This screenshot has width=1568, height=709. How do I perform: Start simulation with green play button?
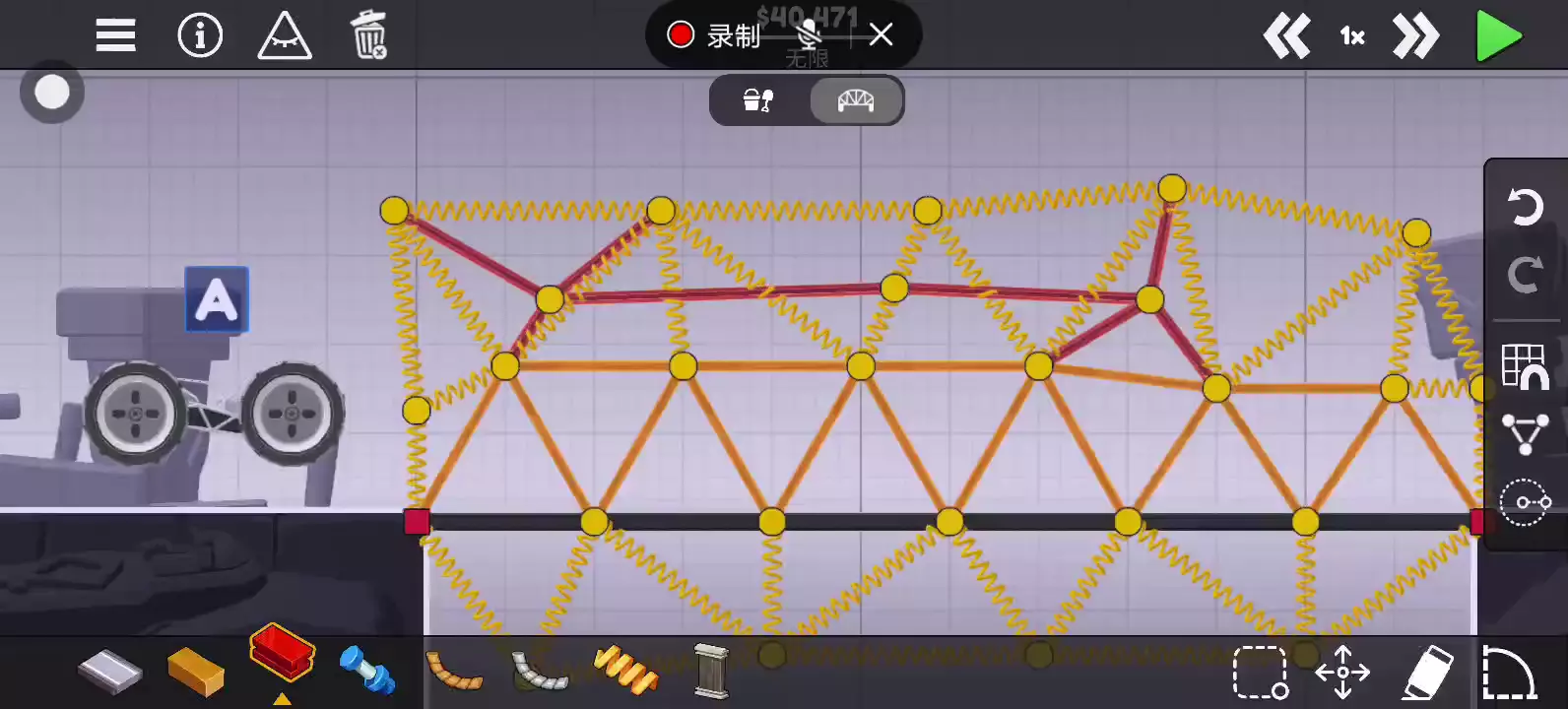(1498, 37)
